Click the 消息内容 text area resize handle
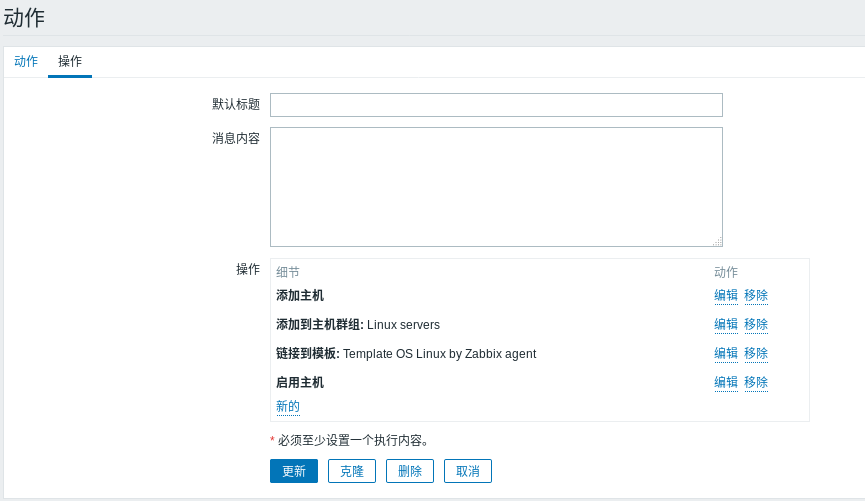Viewport: 865px width, 501px height. pos(717,242)
